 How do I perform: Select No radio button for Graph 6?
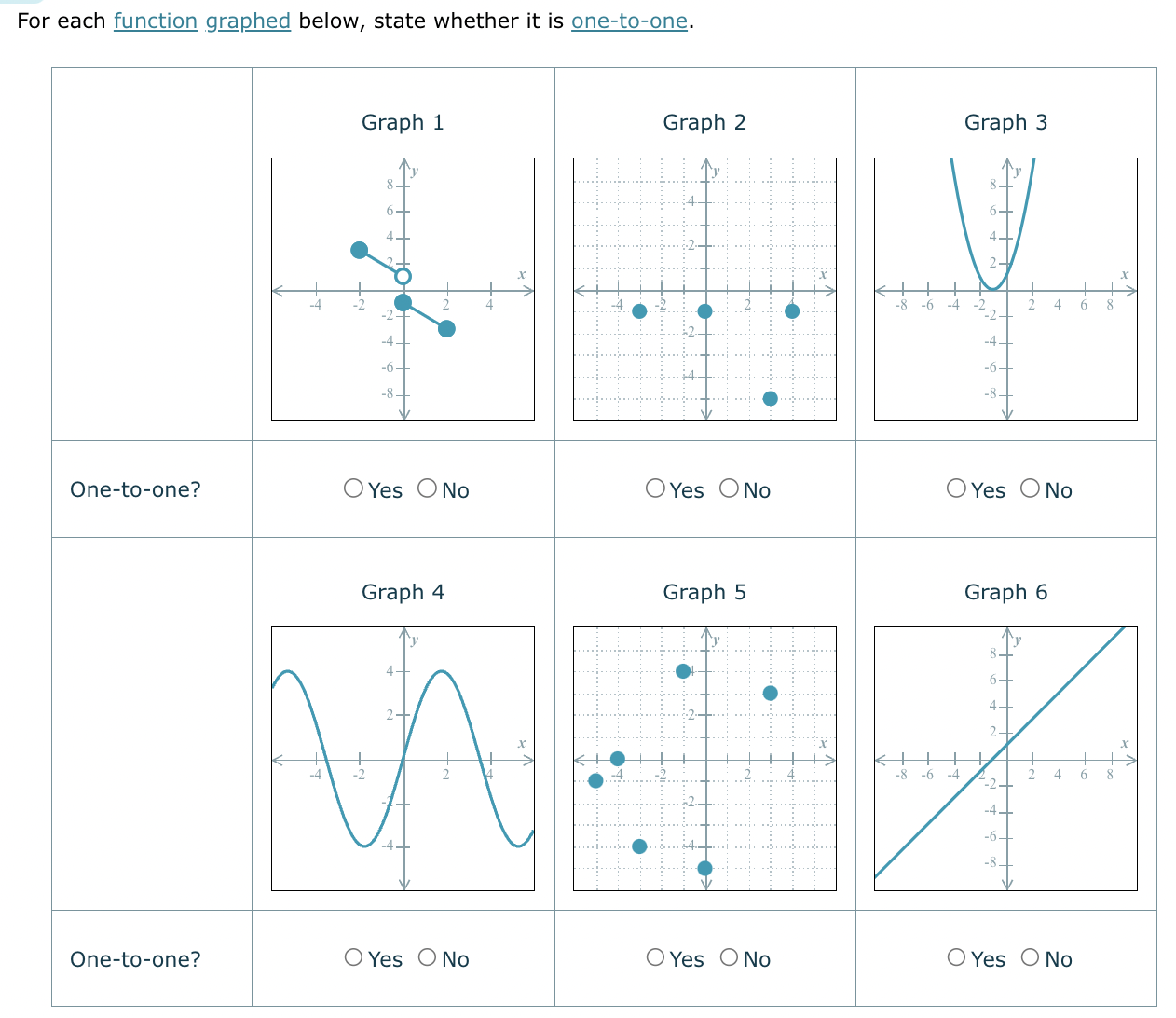tap(1030, 958)
